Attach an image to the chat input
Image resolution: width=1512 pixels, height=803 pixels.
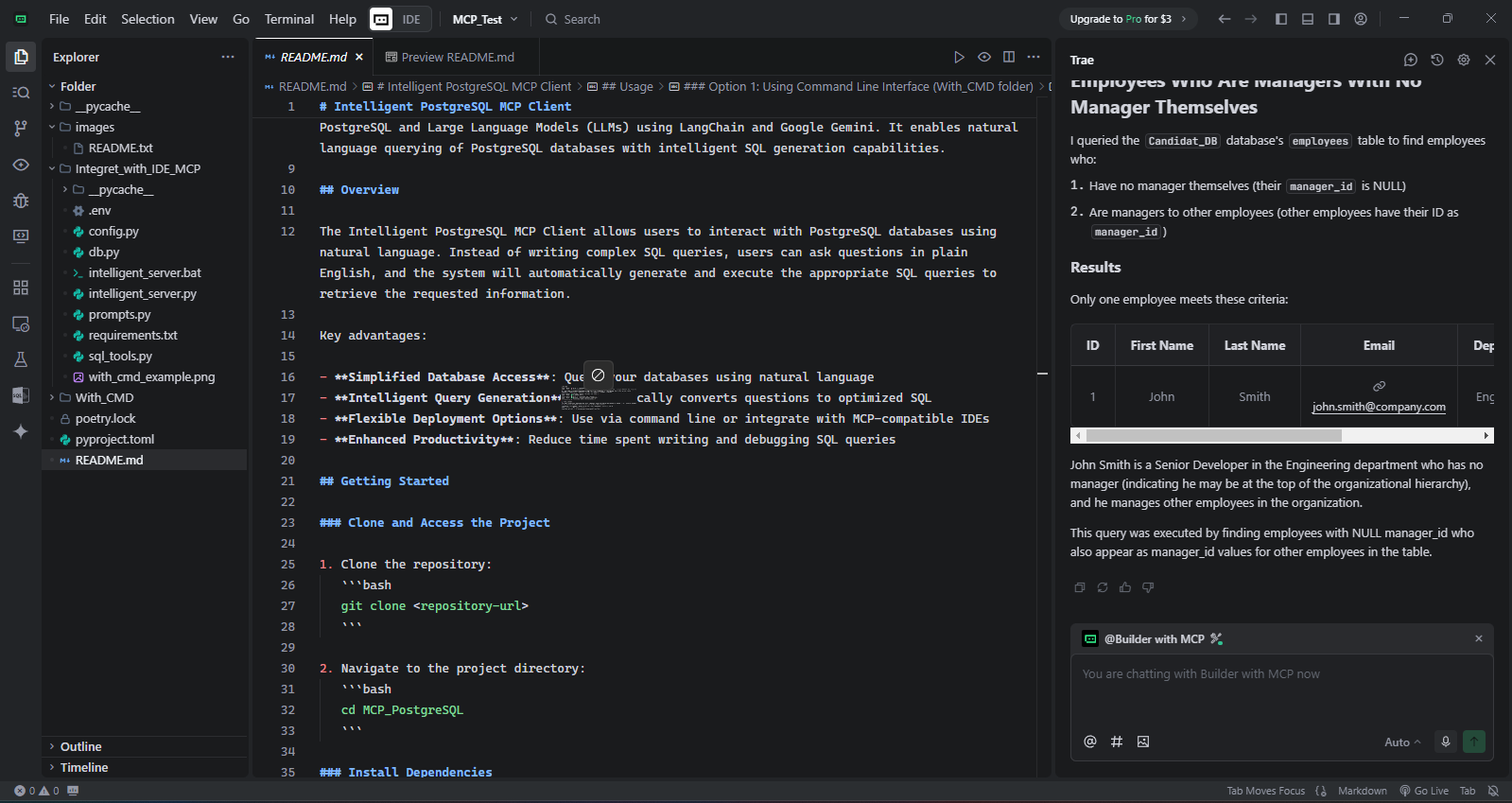point(1143,742)
